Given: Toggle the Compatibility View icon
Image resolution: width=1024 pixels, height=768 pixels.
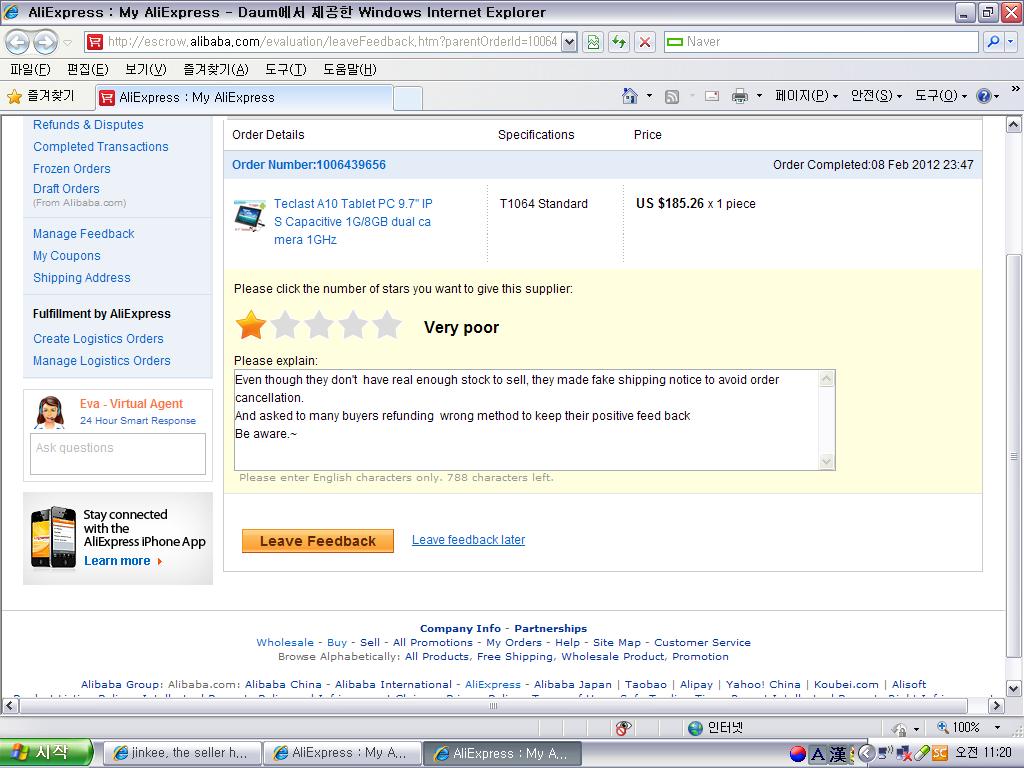Looking at the screenshot, I should point(593,42).
